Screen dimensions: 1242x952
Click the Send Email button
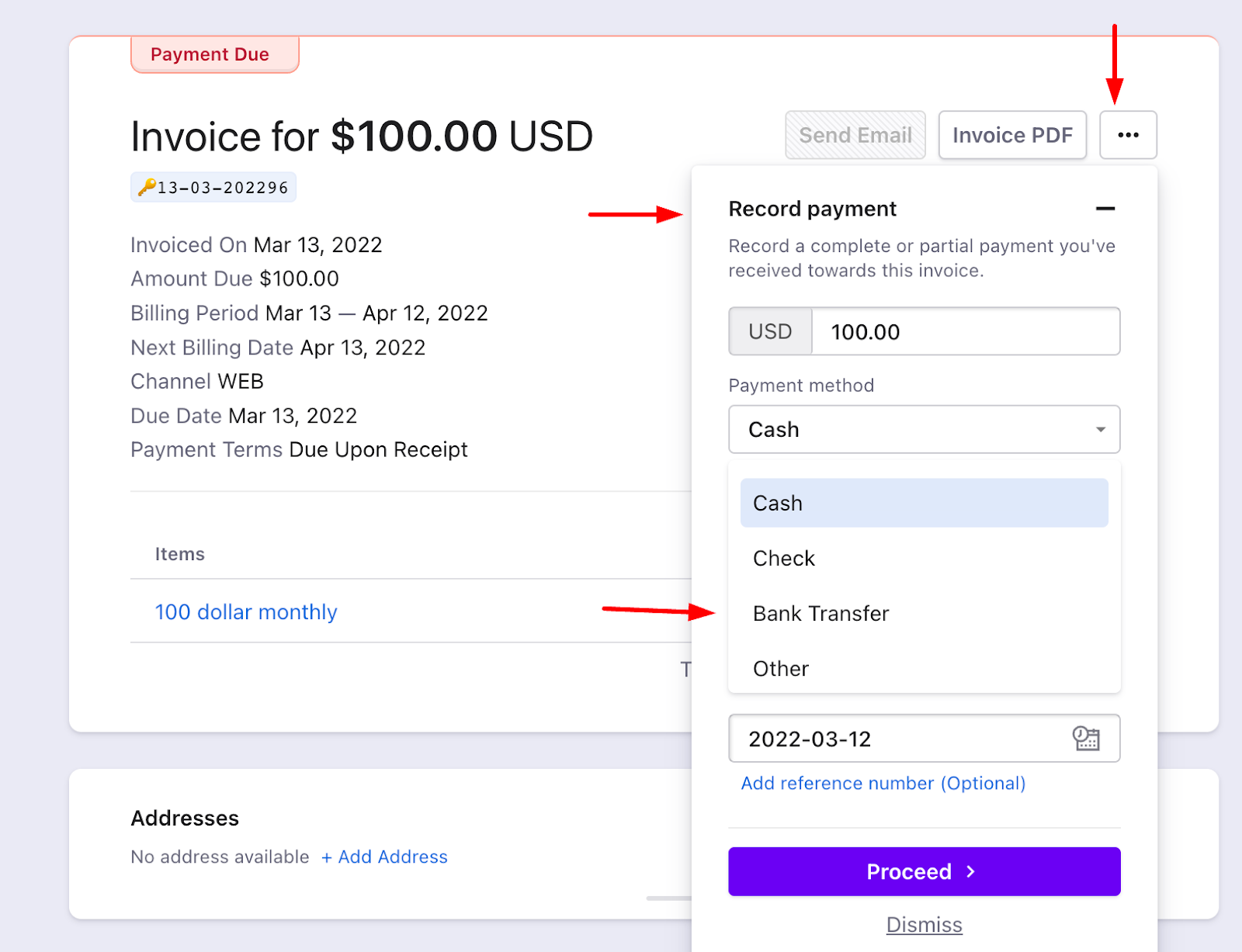tap(855, 135)
